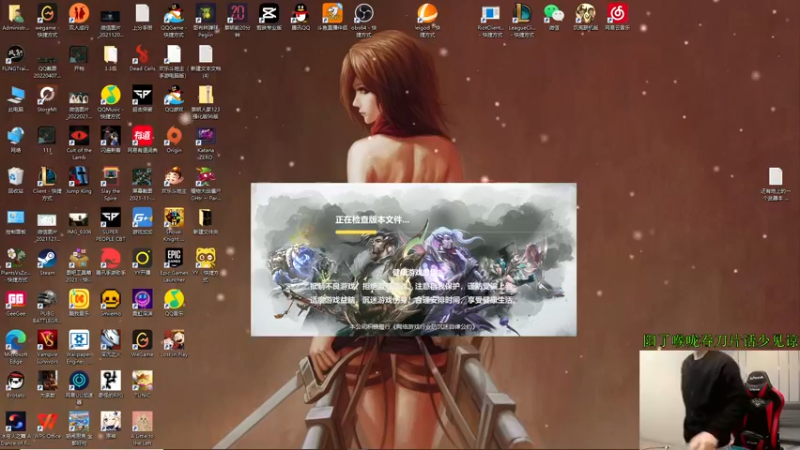Launch the Steam icon
The image size is (800, 450).
click(x=47, y=259)
